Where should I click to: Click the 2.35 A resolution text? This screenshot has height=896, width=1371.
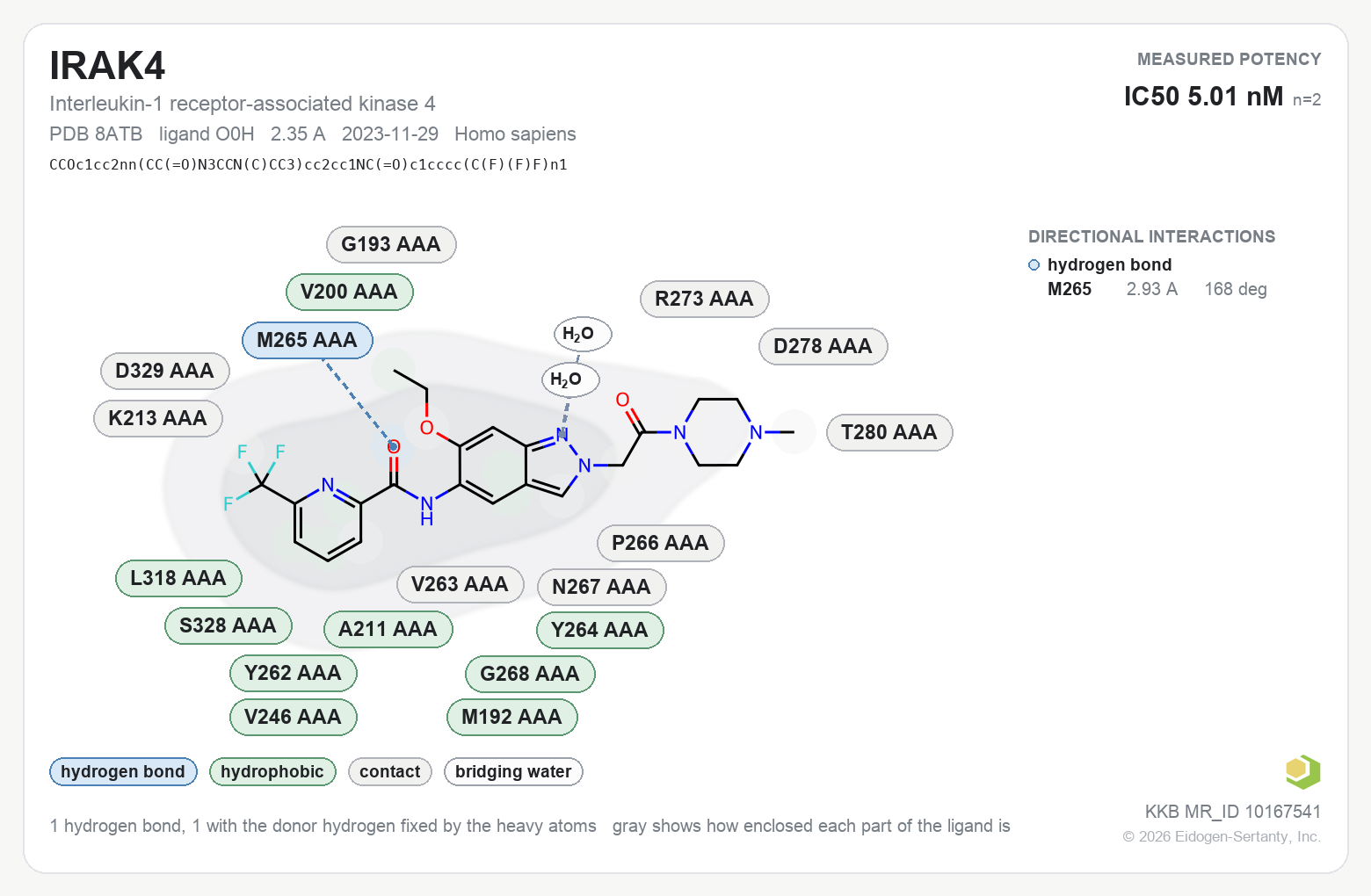298,134
